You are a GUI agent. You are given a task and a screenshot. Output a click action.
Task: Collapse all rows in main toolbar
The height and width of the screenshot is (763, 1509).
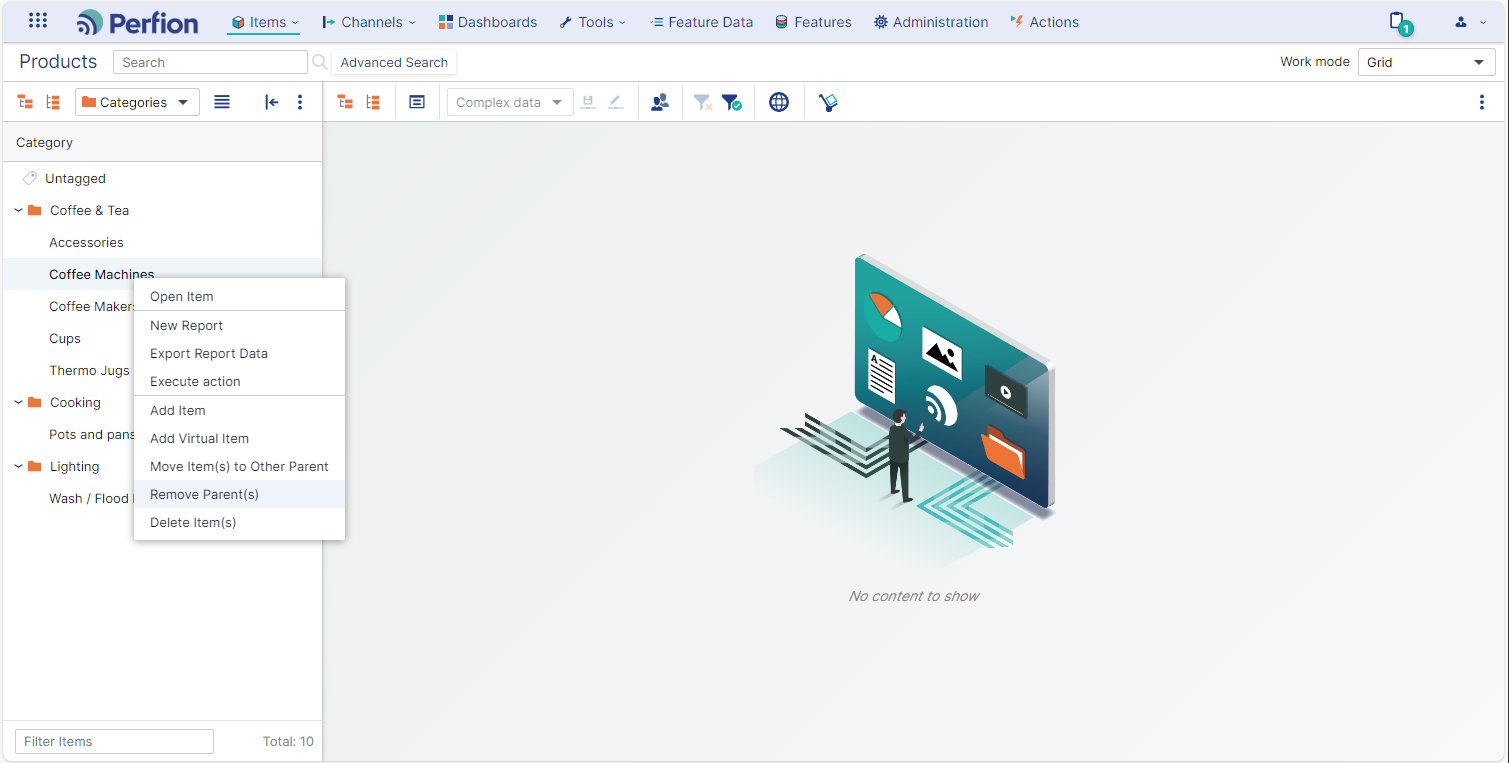point(373,102)
